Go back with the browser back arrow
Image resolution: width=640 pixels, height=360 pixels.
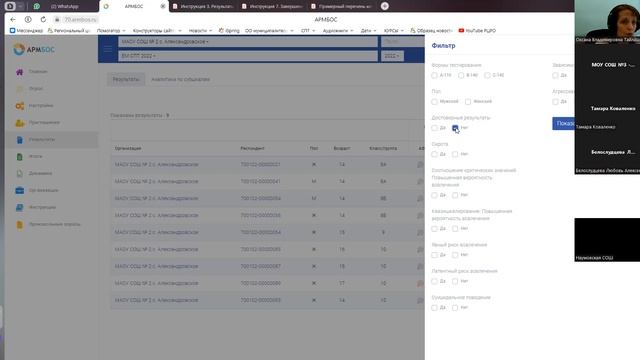[13, 19]
